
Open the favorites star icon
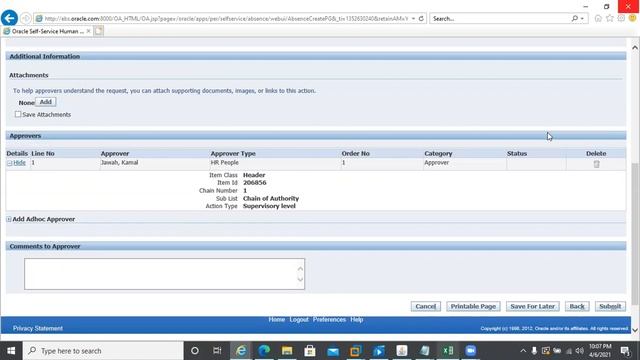coord(610,18)
